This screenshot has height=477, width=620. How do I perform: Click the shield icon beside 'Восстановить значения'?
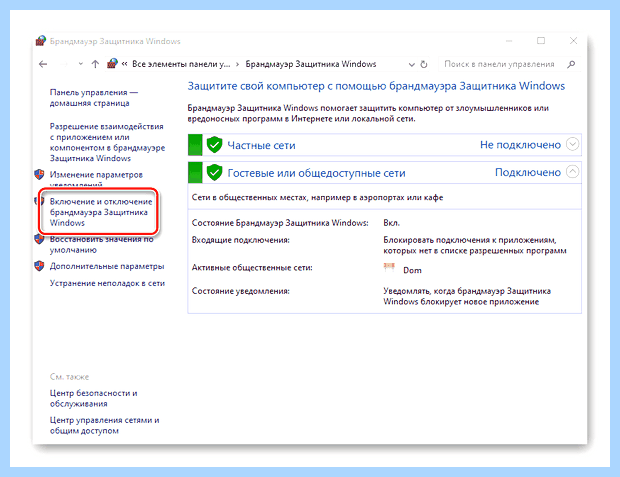[39, 239]
